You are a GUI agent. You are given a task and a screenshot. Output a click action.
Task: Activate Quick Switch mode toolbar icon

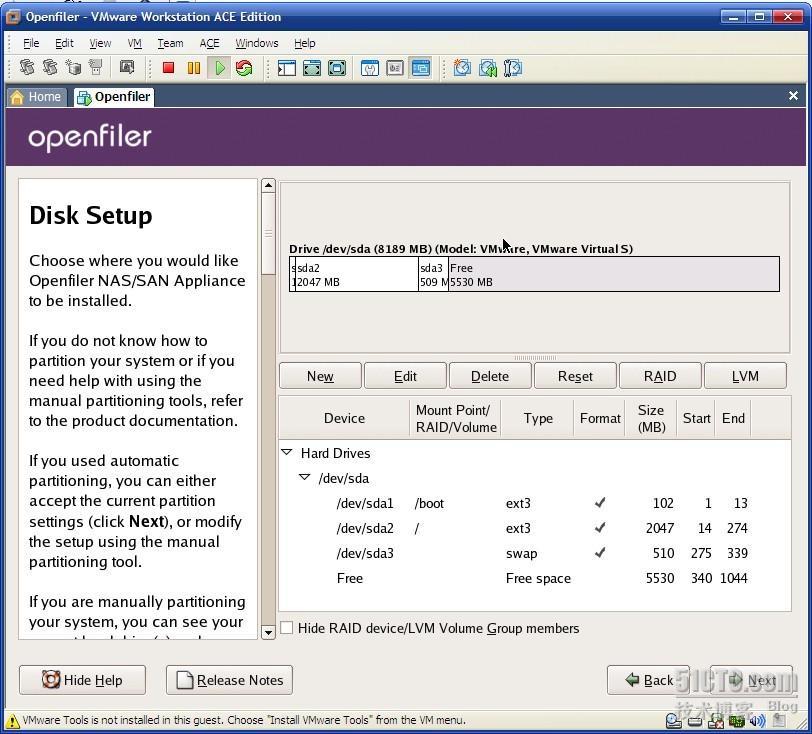click(337, 68)
